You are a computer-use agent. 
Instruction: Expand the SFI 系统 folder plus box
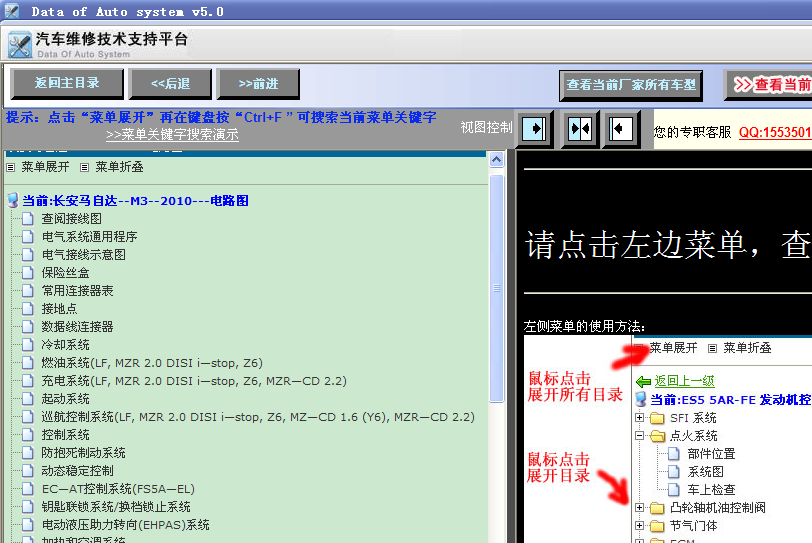[x=640, y=417]
